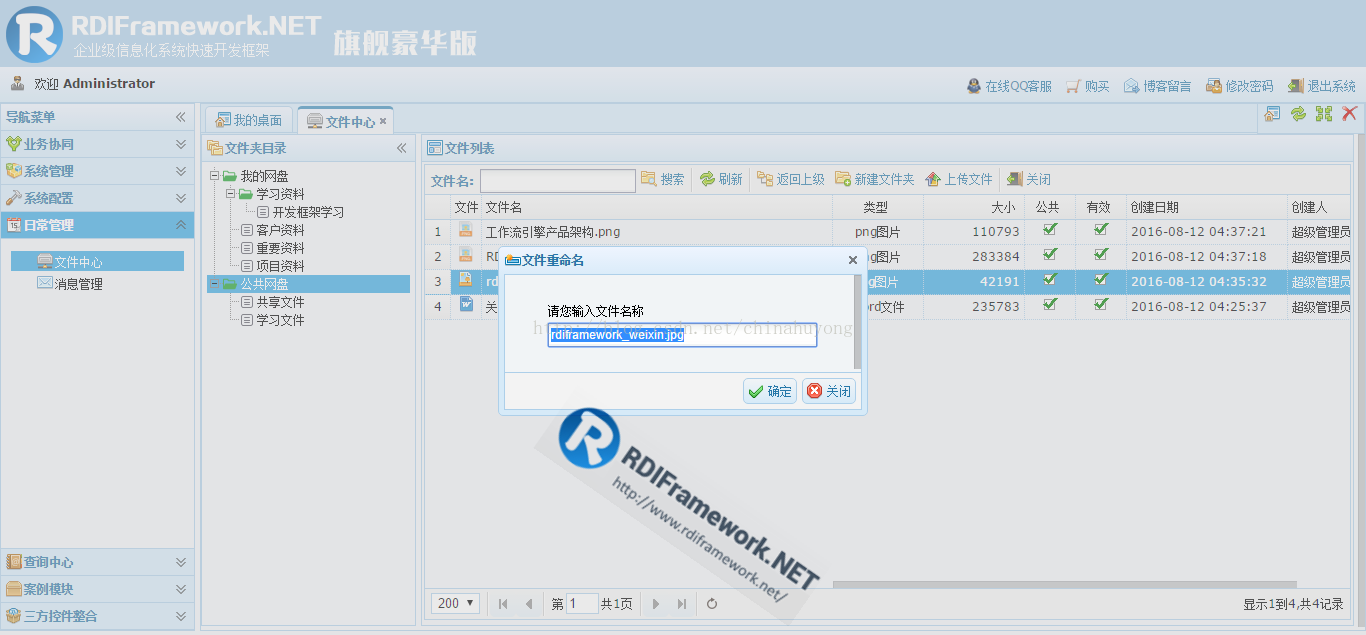
Task: Click the green fullscreen expand icon
Action: (1324, 114)
